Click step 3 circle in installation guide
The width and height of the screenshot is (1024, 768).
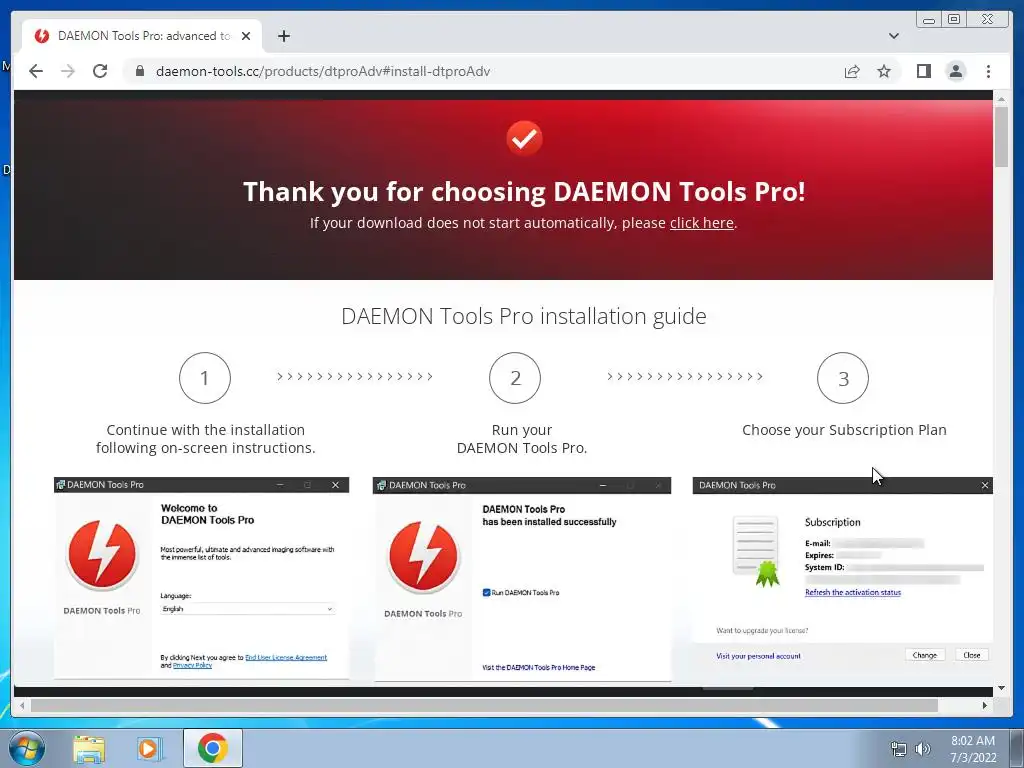tap(843, 377)
